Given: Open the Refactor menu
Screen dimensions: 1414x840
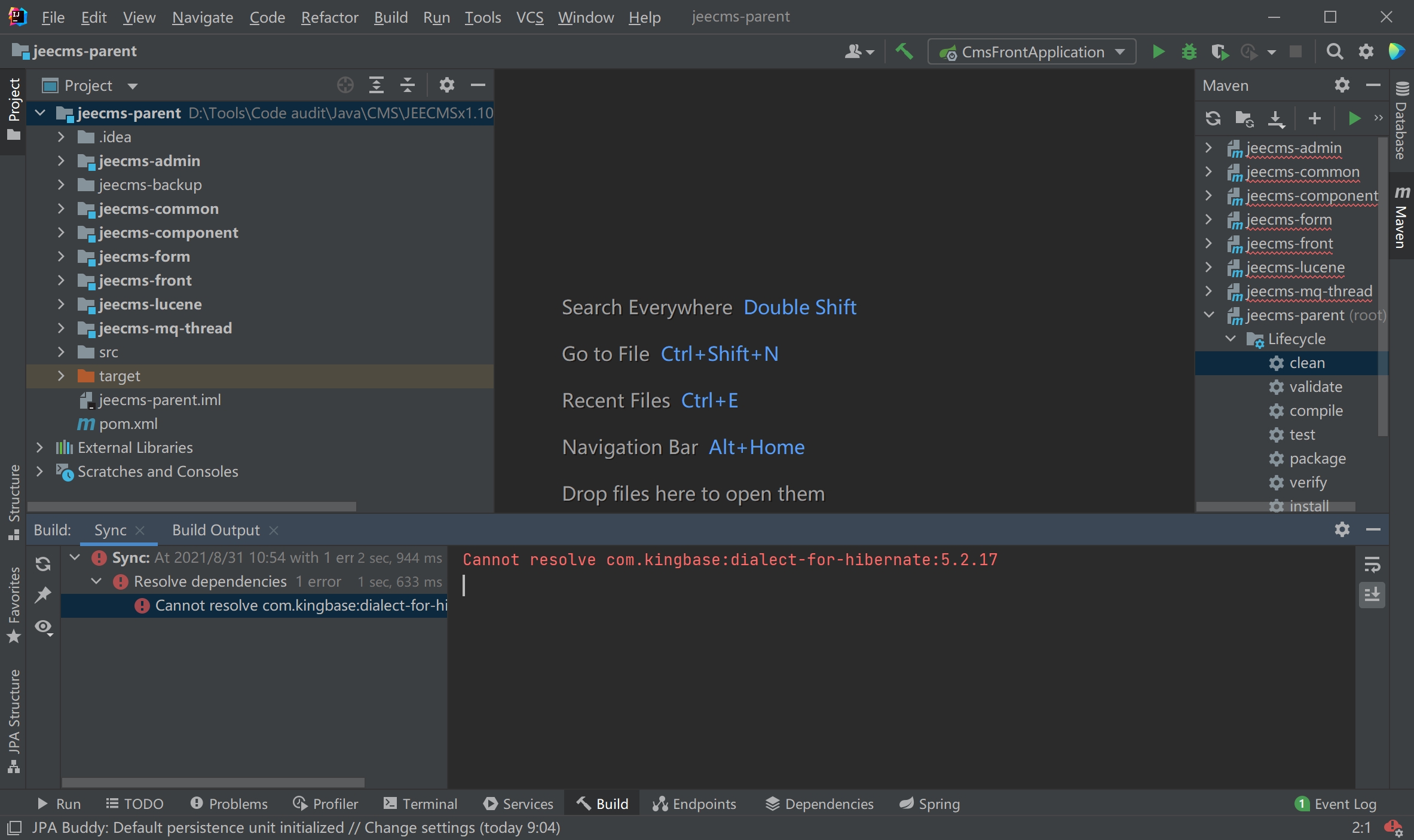Looking at the screenshot, I should pyautogui.click(x=329, y=17).
